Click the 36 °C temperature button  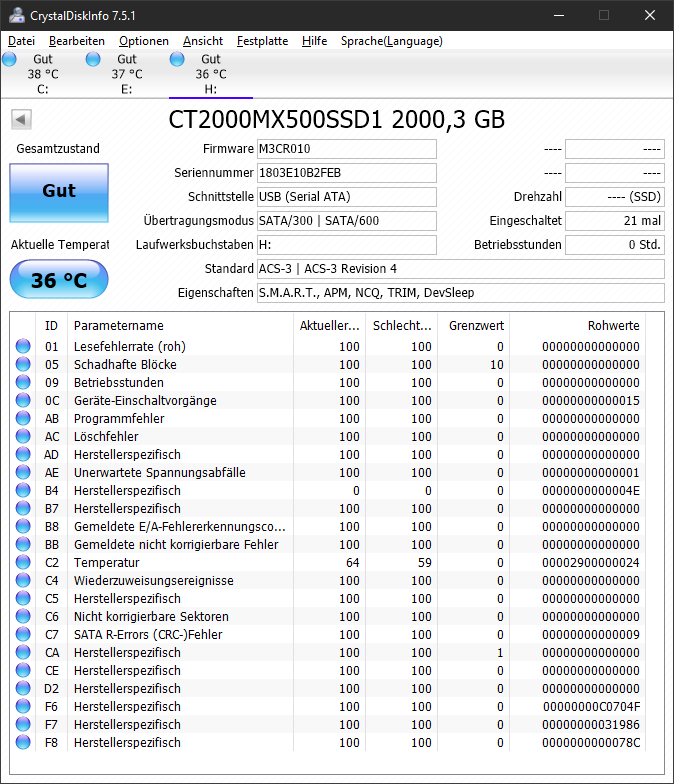[x=59, y=279]
